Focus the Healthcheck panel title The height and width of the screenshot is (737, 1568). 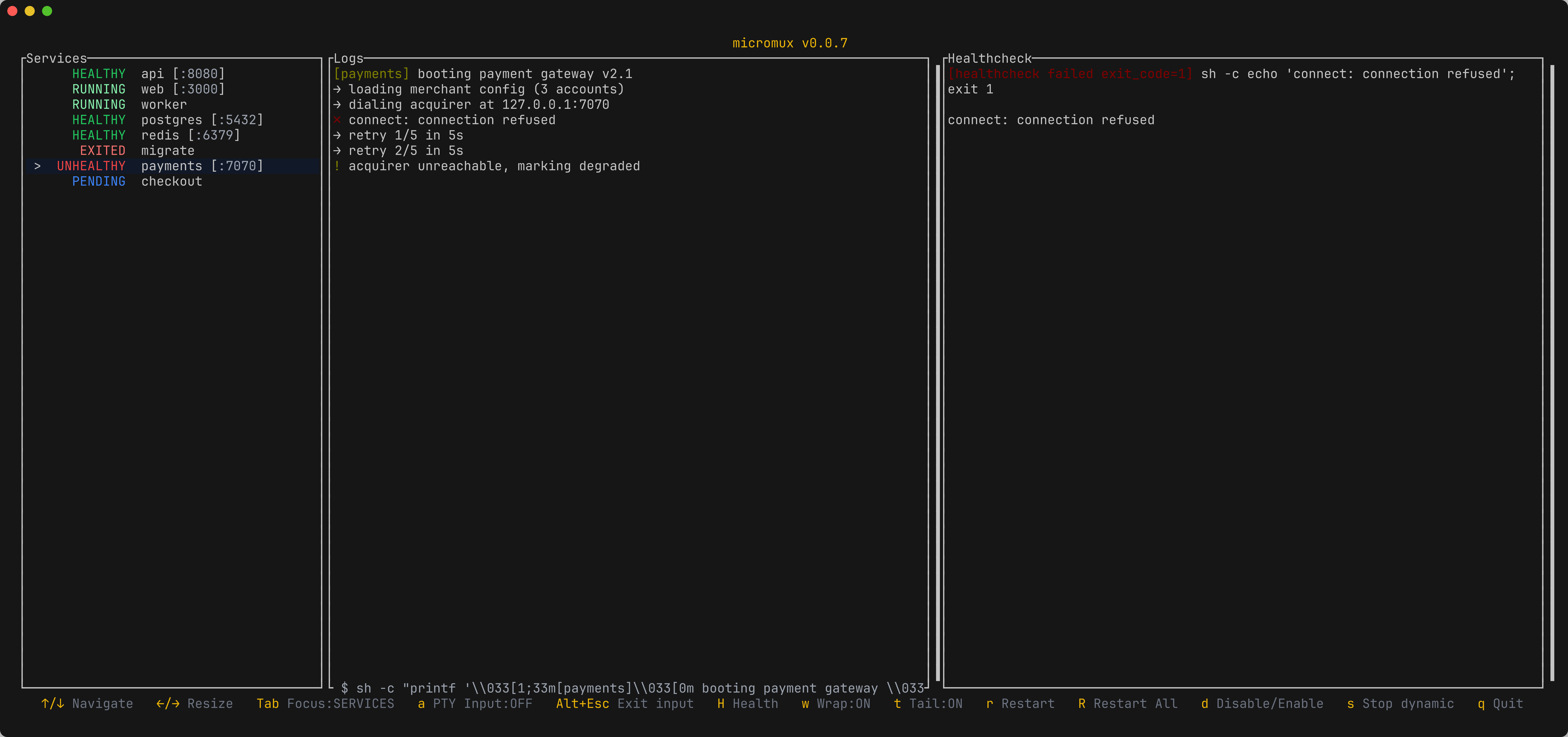[990, 59]
